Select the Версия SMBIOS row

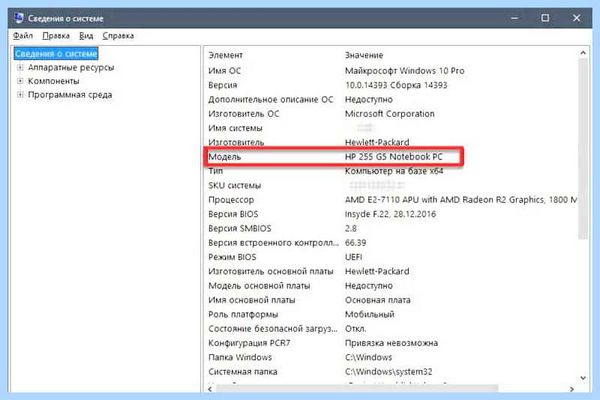point(392,229)
